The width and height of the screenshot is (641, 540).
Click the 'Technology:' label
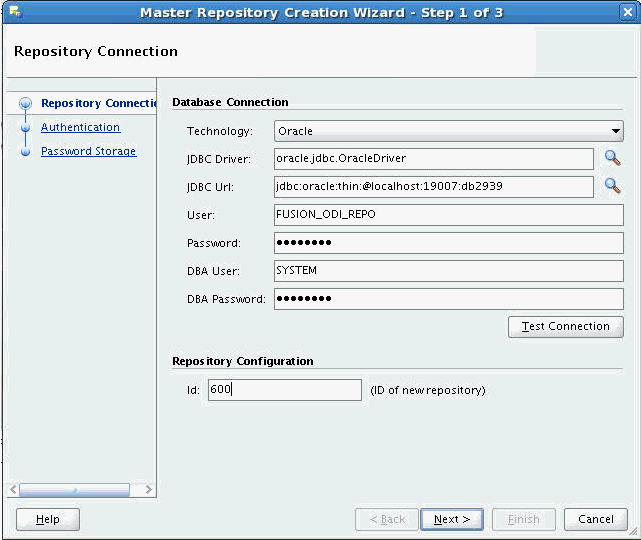(x=220, y=131)
